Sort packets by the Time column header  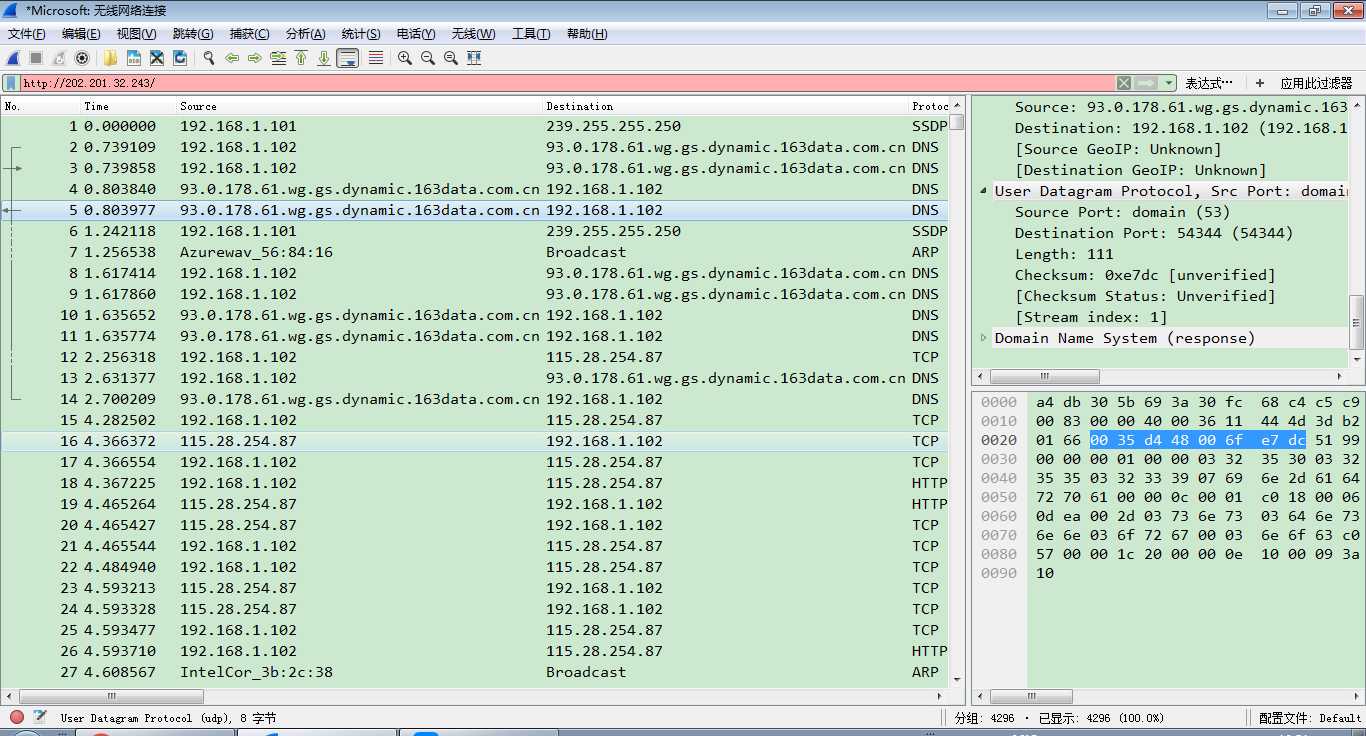tap(129, 106)
